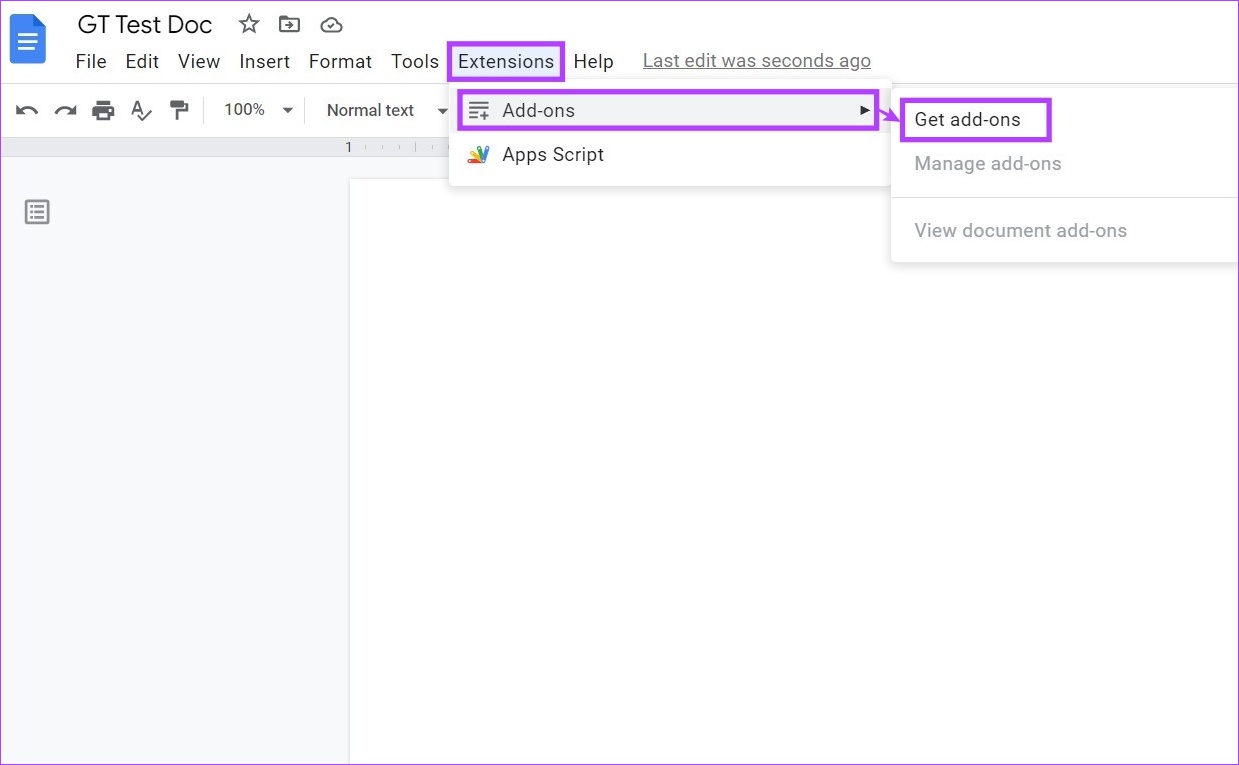Open the Format menu
Viewport: 1239px width, 765px height.
click(x=340, y=61)
